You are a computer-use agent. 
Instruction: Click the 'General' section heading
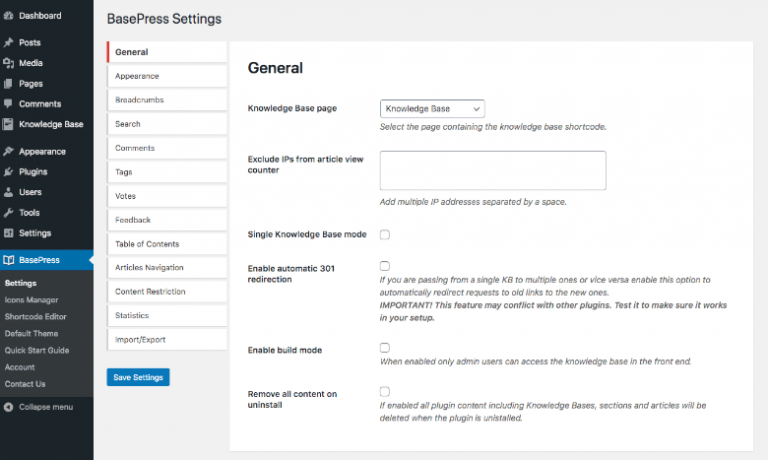[275, 68]
